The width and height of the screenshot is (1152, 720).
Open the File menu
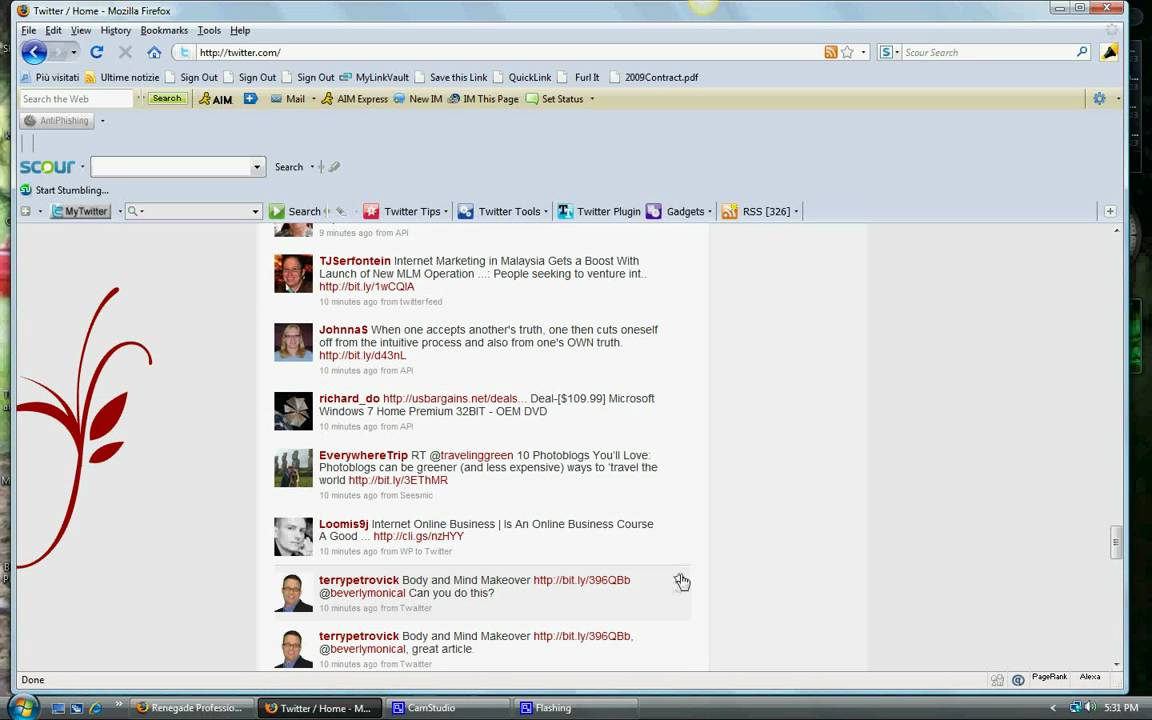coord(29,30)
